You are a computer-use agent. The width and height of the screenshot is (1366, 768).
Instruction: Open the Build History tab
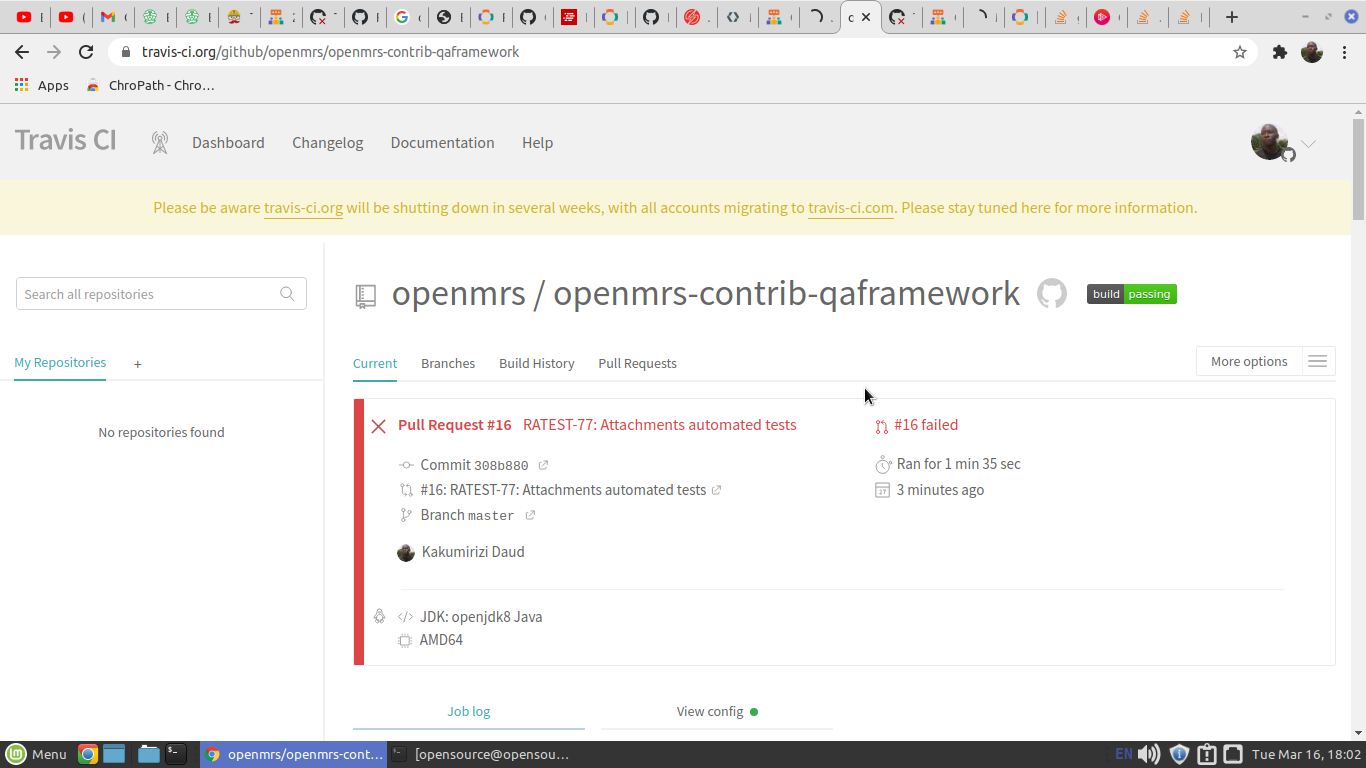pyautogui.click(x=537, y=363)
